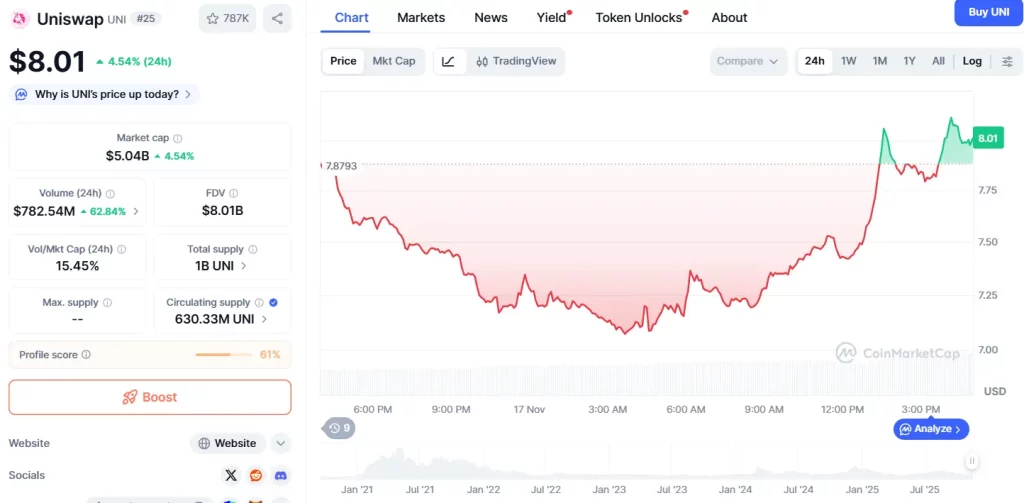1024x503 pixels.
Task: Open 'Why is UNI's price up today?'
Action: point(104,95)
